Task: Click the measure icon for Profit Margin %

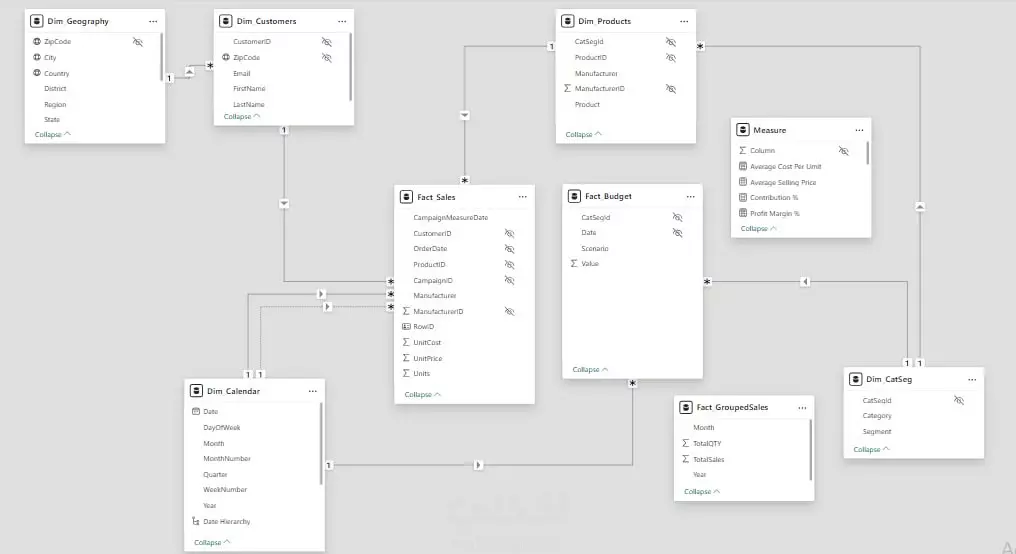Action: coord(743,213)
